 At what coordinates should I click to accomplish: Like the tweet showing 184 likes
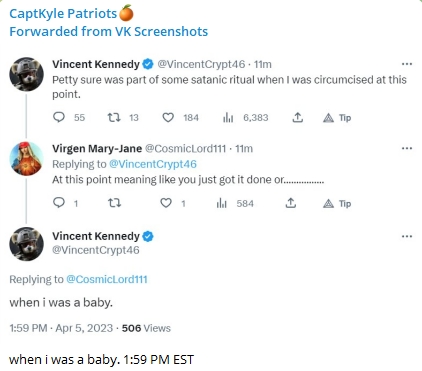[x=168, y=117]
